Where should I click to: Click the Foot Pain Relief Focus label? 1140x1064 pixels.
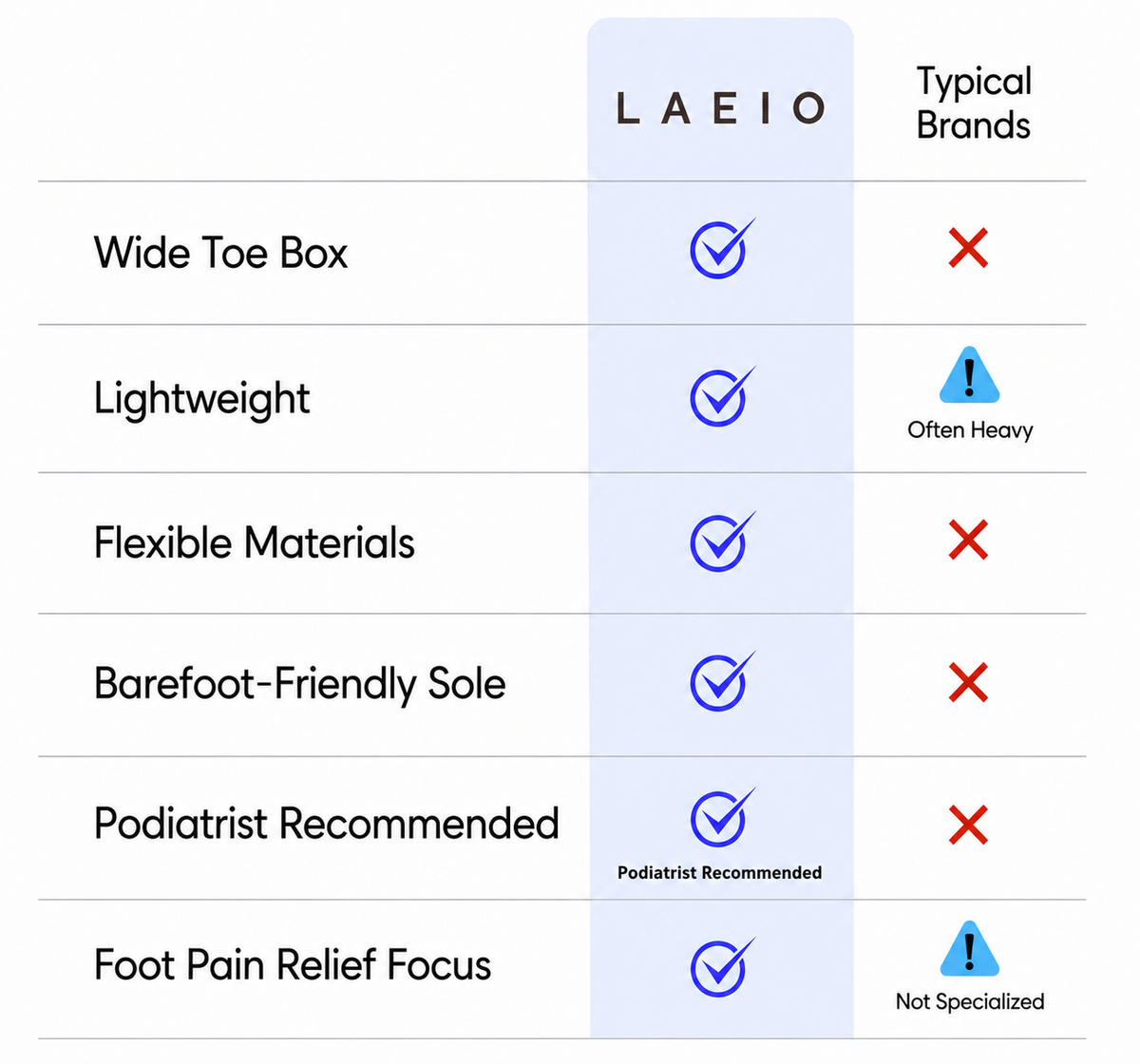[293, 965]
